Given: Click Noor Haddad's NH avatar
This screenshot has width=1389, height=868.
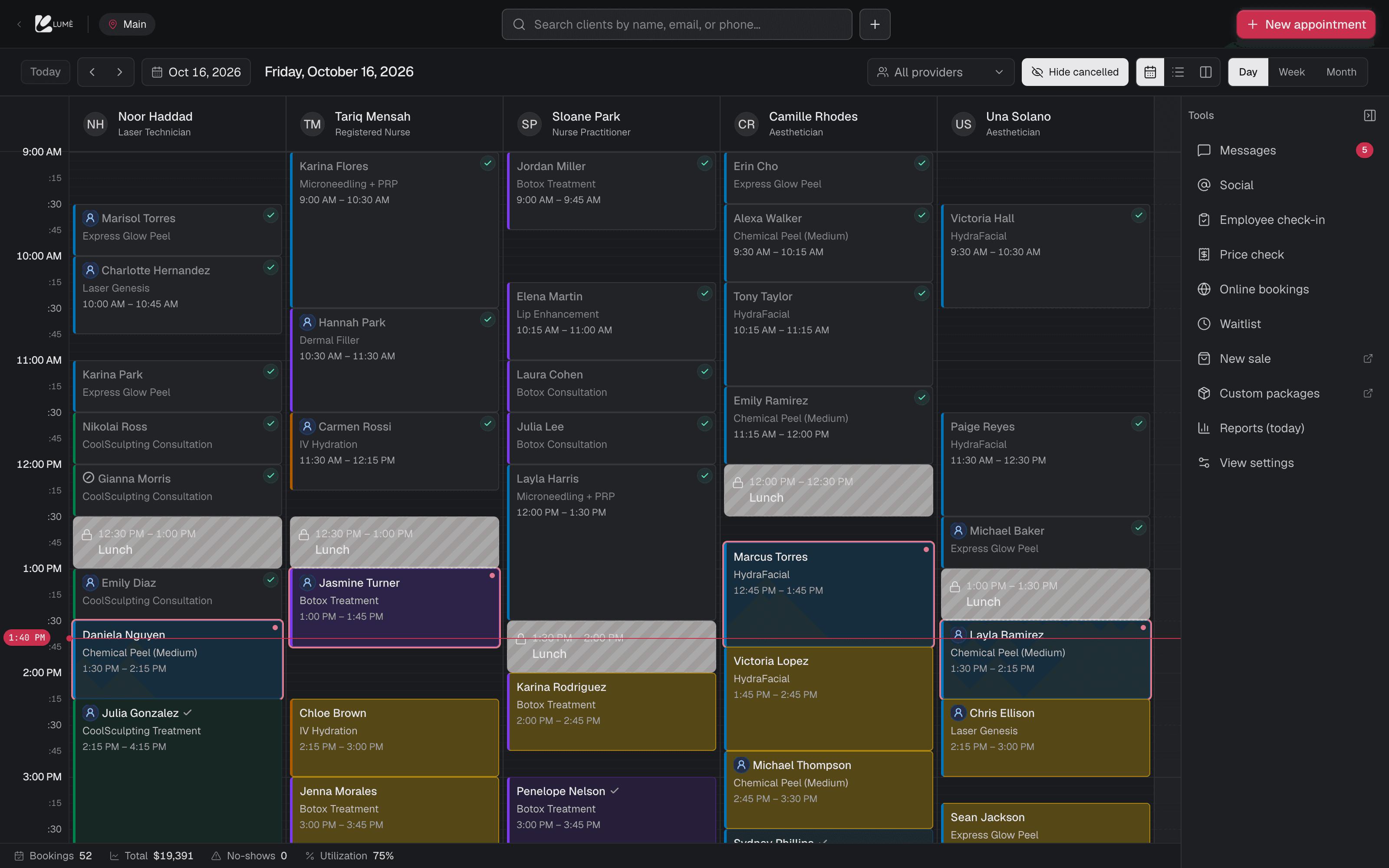Looking at the screenshot, I should 95,124.
